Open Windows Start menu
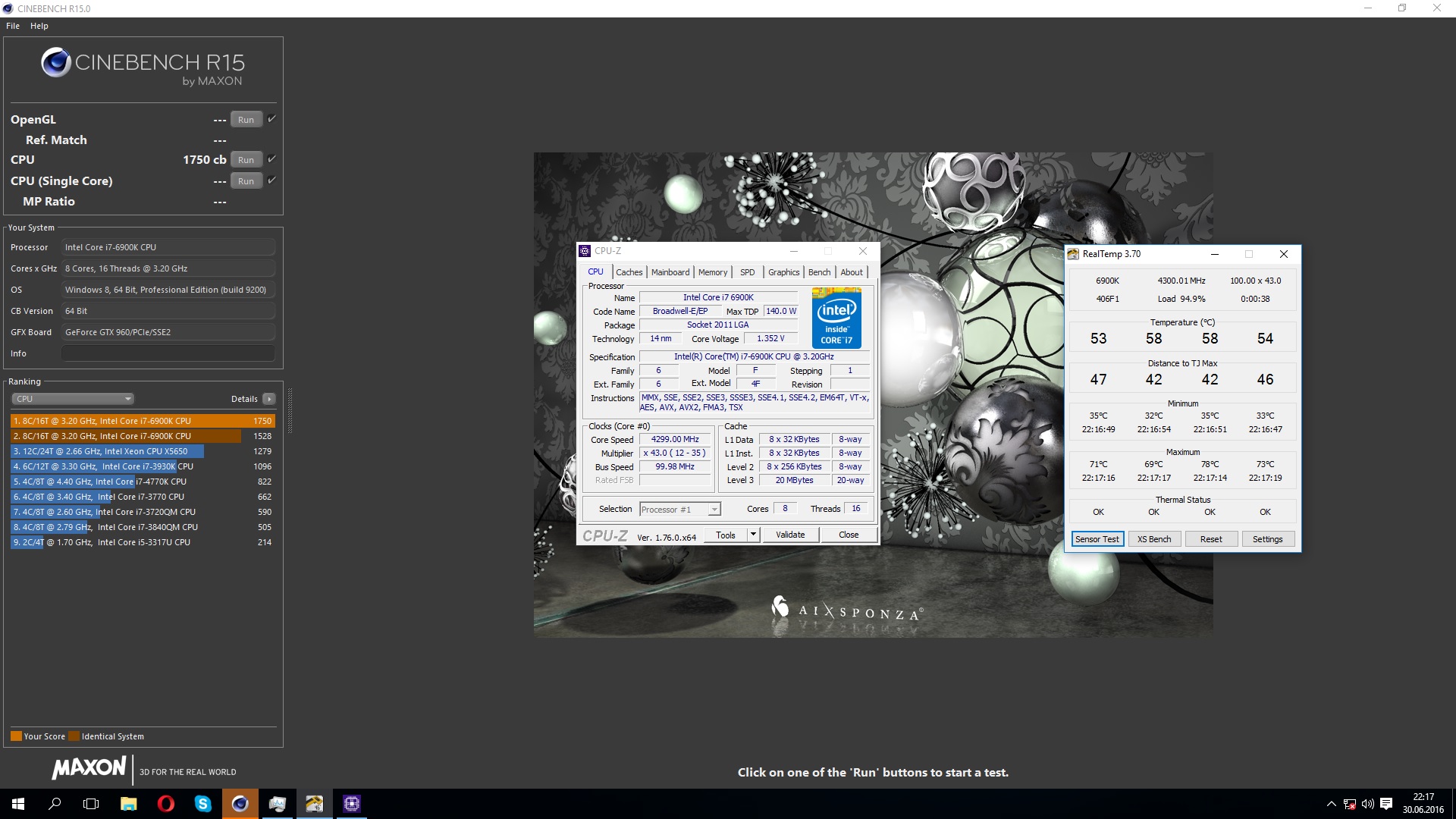 tap(18, 804)
